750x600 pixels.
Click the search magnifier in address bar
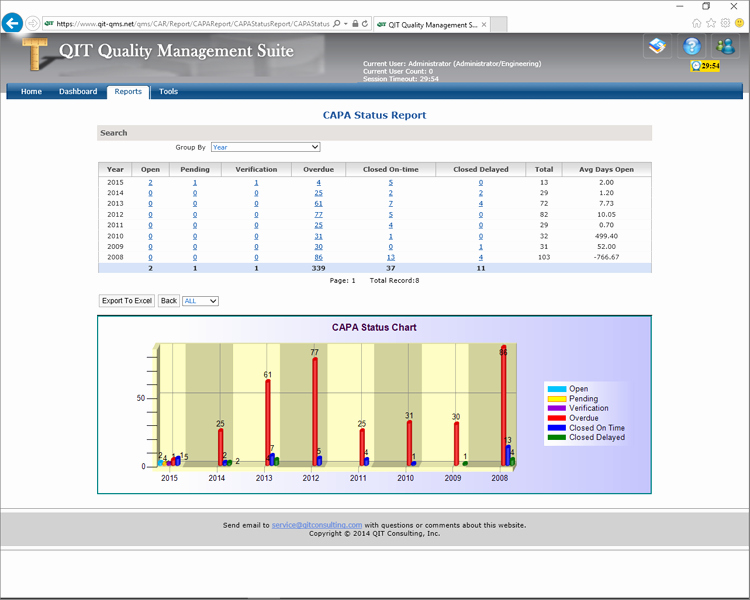337,23
